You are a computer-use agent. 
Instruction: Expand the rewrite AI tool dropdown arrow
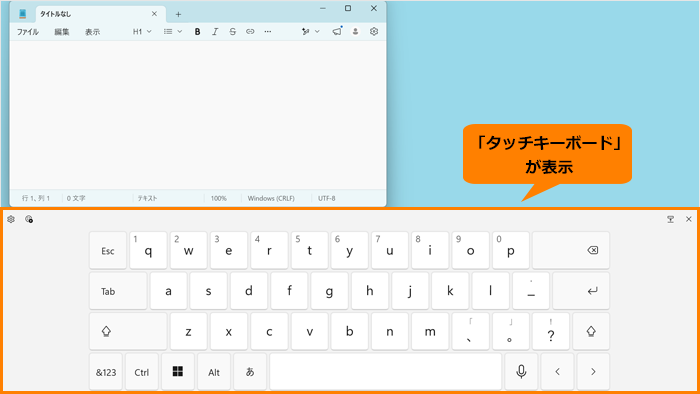point(317,32)
